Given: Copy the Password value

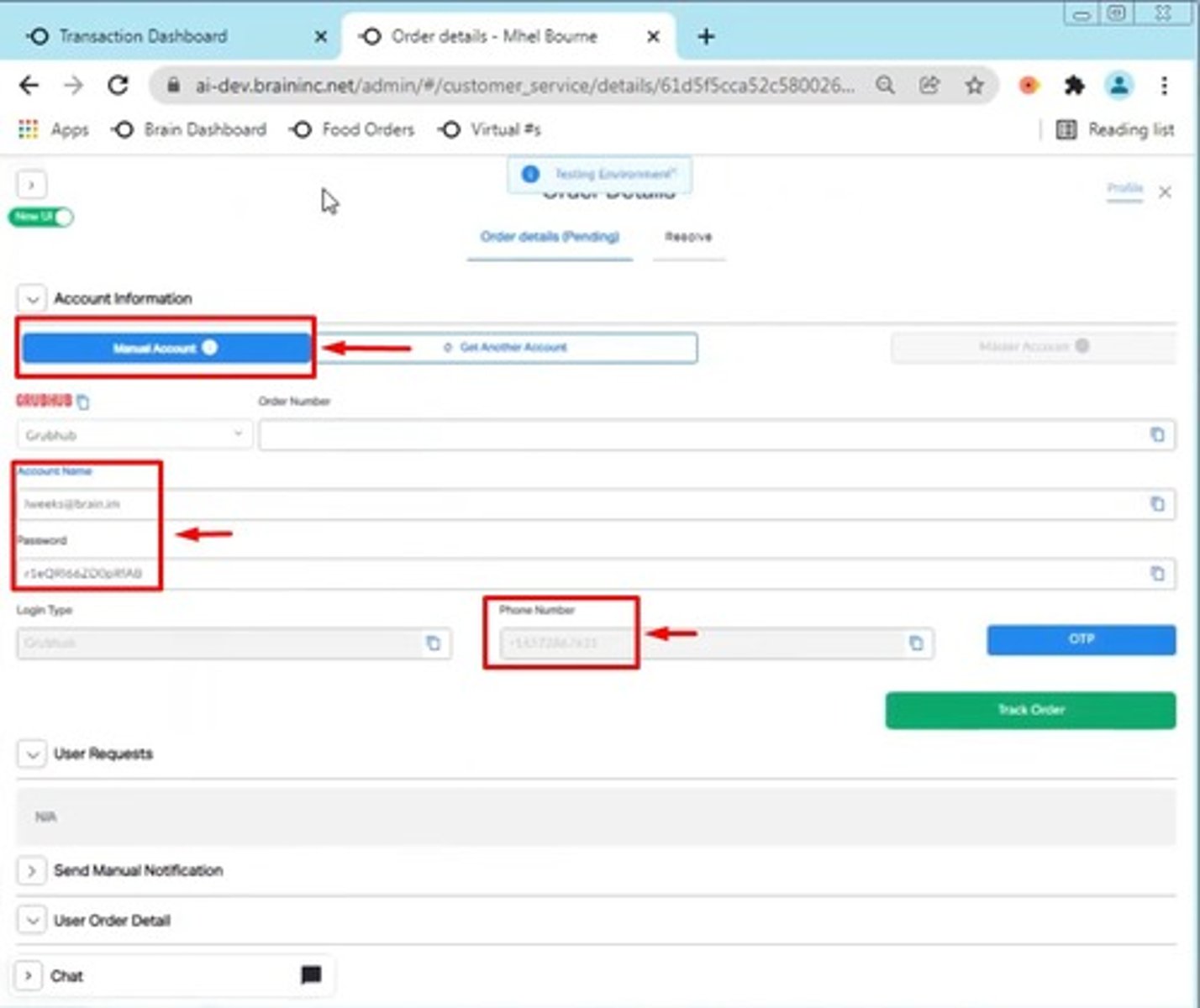Looking at the screenshot, I should coord(1157,573).
